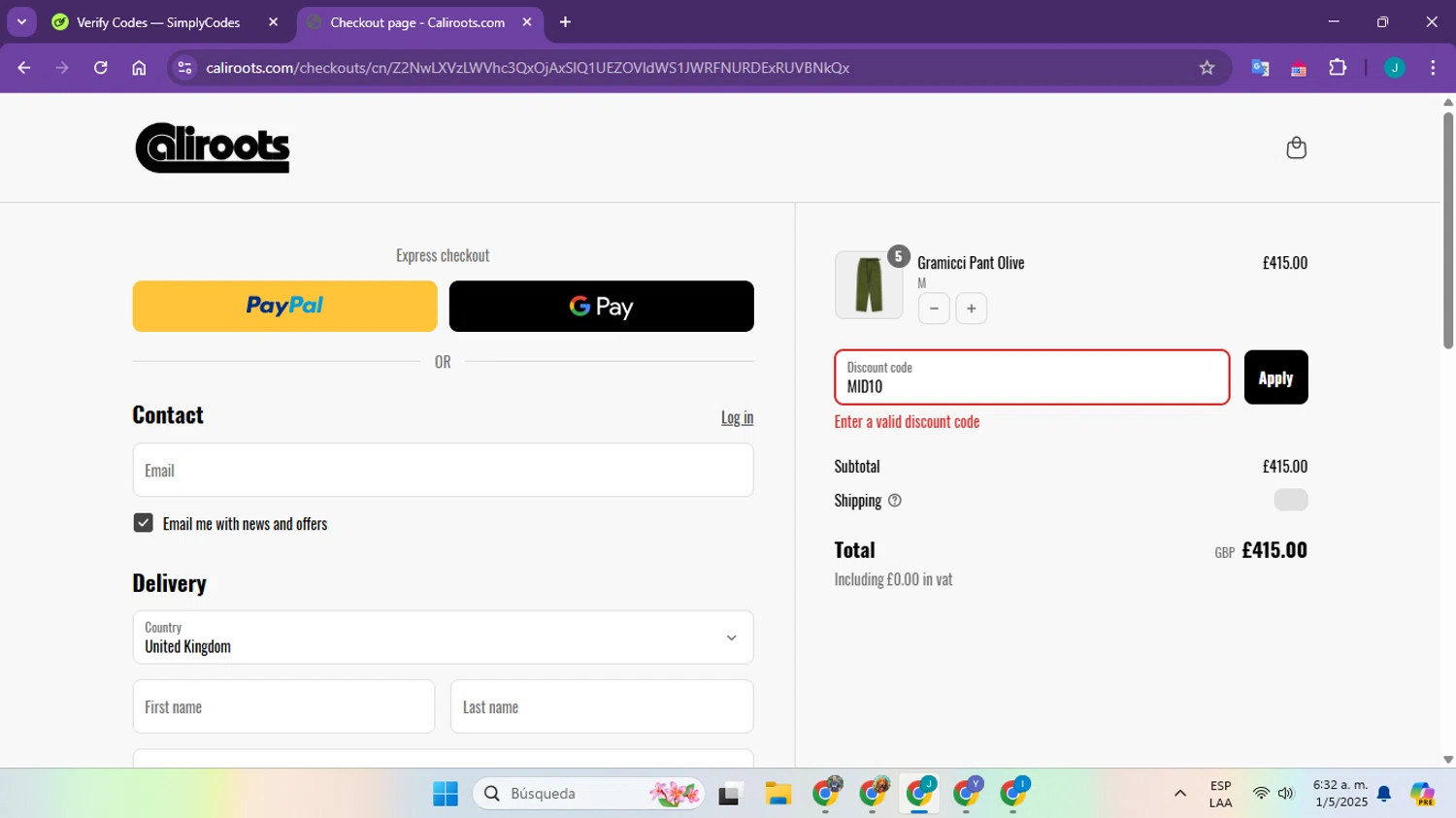1456x818 pixels.
Task: Open the browser home page
Action: (139, 68)
